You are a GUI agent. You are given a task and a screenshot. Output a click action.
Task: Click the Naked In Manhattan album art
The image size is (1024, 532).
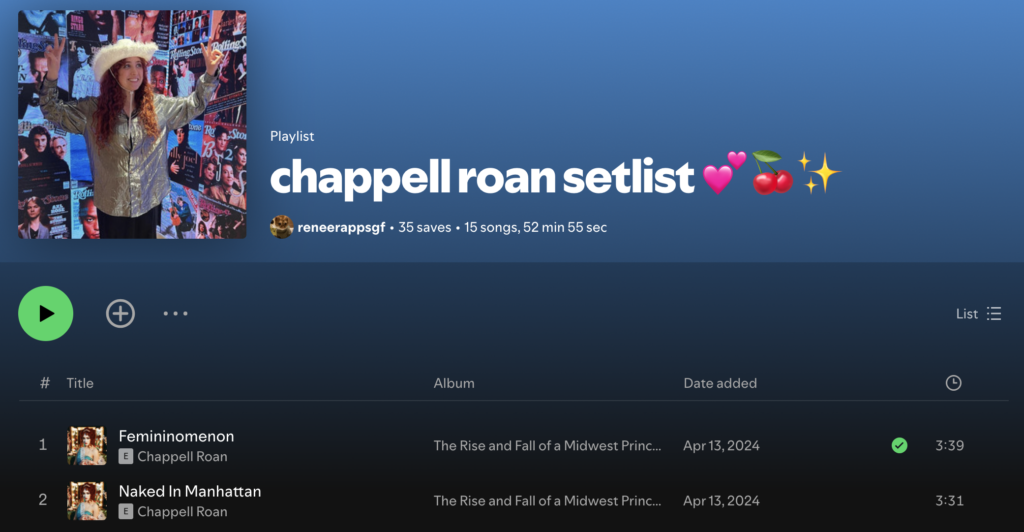[x=87, y=501]
